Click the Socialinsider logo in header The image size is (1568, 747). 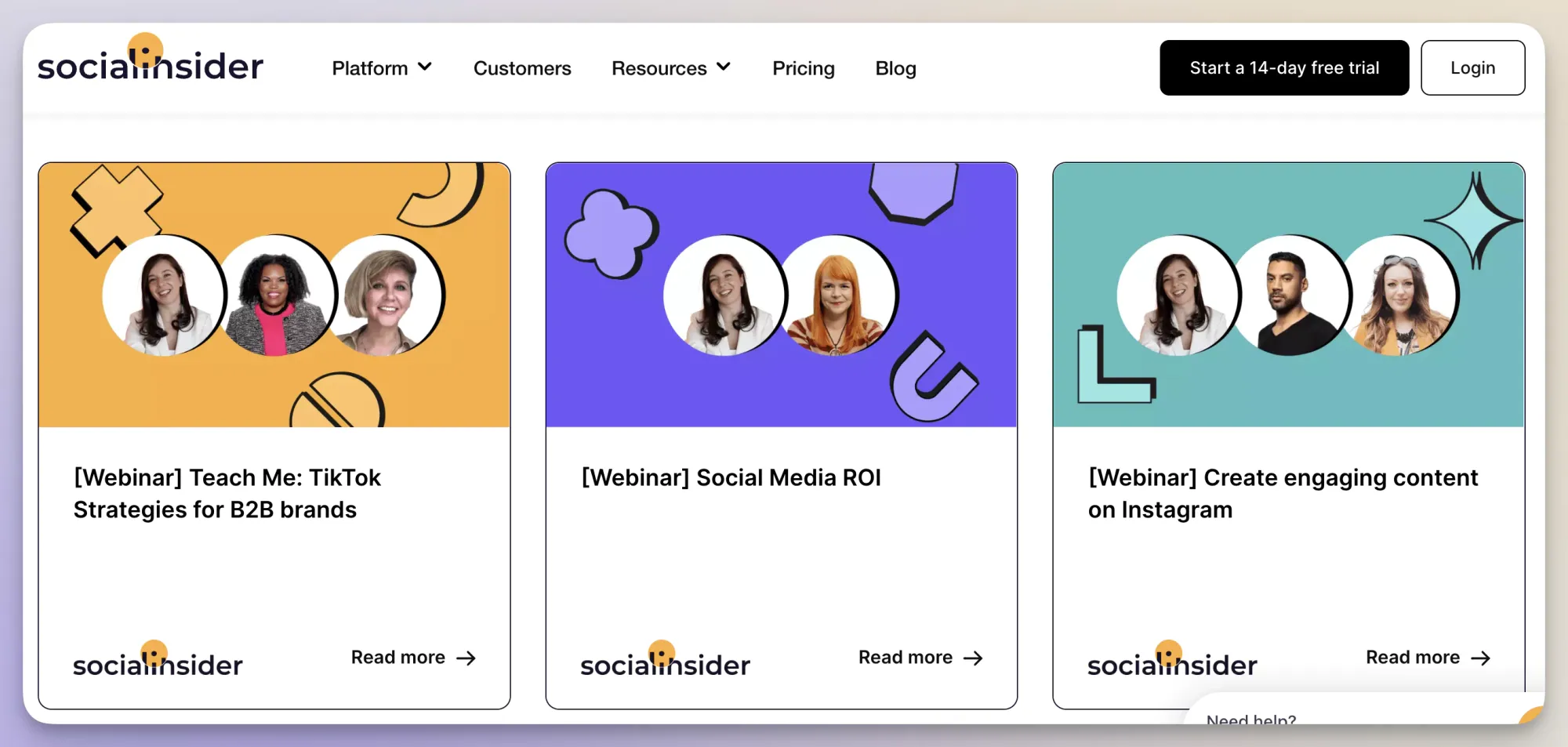(x=151, y=59)
